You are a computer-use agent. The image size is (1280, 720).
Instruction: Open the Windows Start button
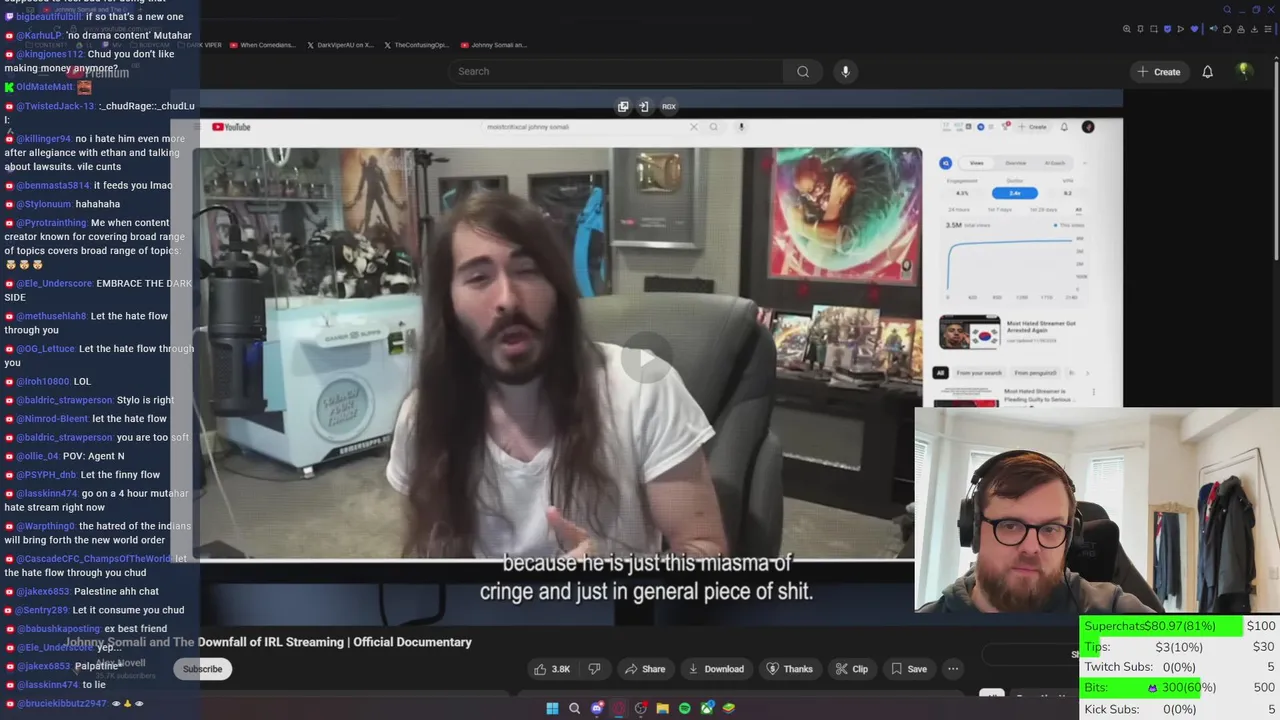point(552,708)
